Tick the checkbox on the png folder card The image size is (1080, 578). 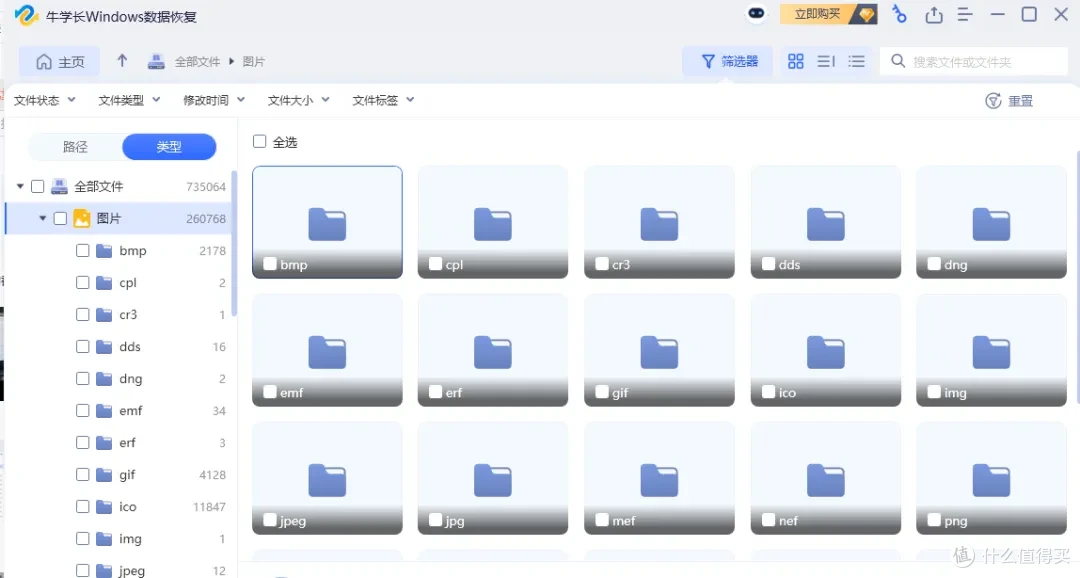[934, 520]
